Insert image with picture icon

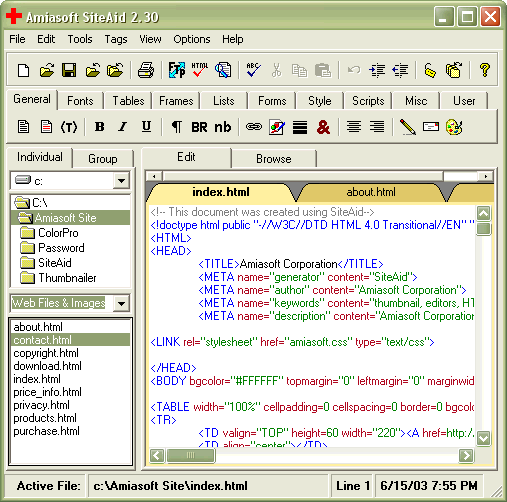point(277,127)
